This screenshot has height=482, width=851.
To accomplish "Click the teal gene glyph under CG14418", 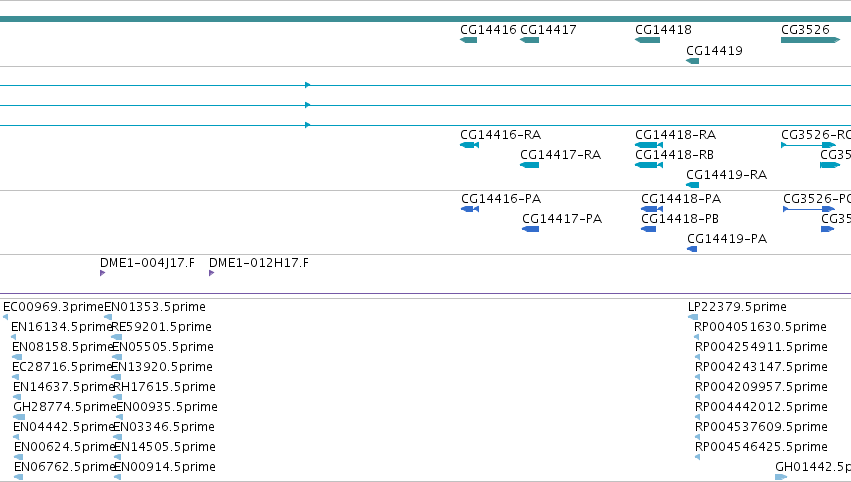I will click(647, 40).
